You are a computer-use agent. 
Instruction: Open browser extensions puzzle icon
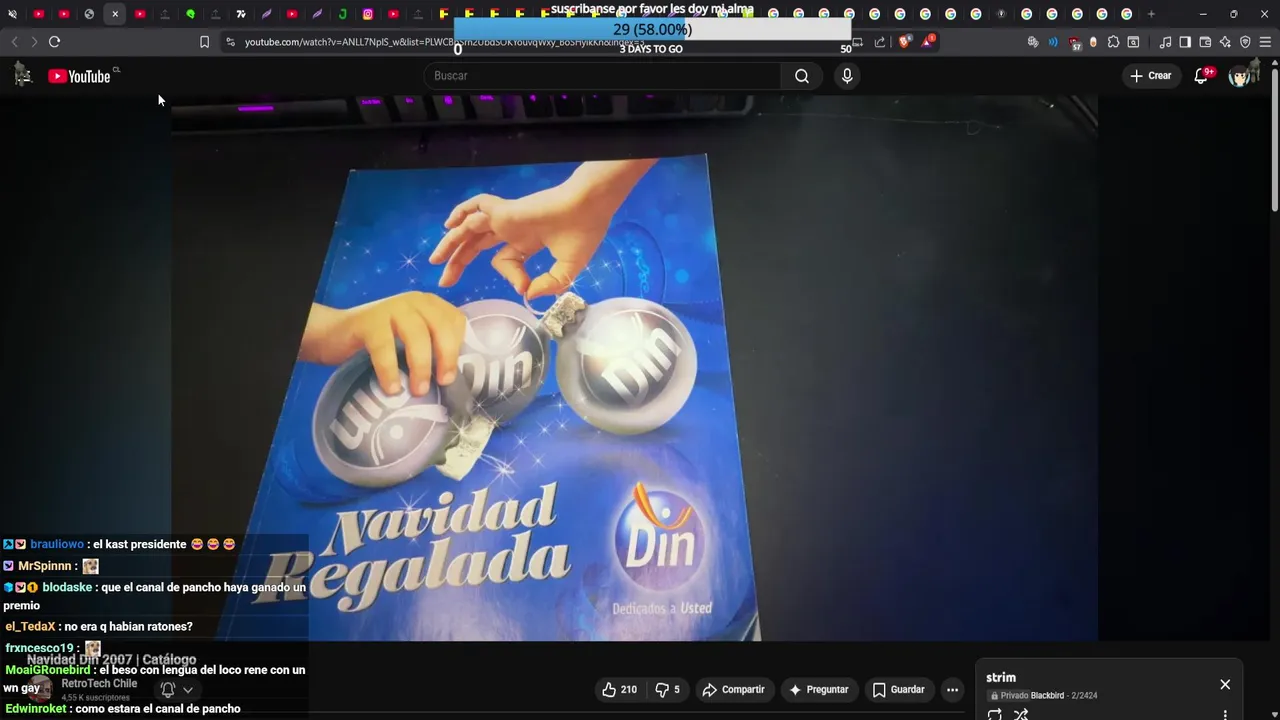pyautogui.click(x=1113, y=42)
